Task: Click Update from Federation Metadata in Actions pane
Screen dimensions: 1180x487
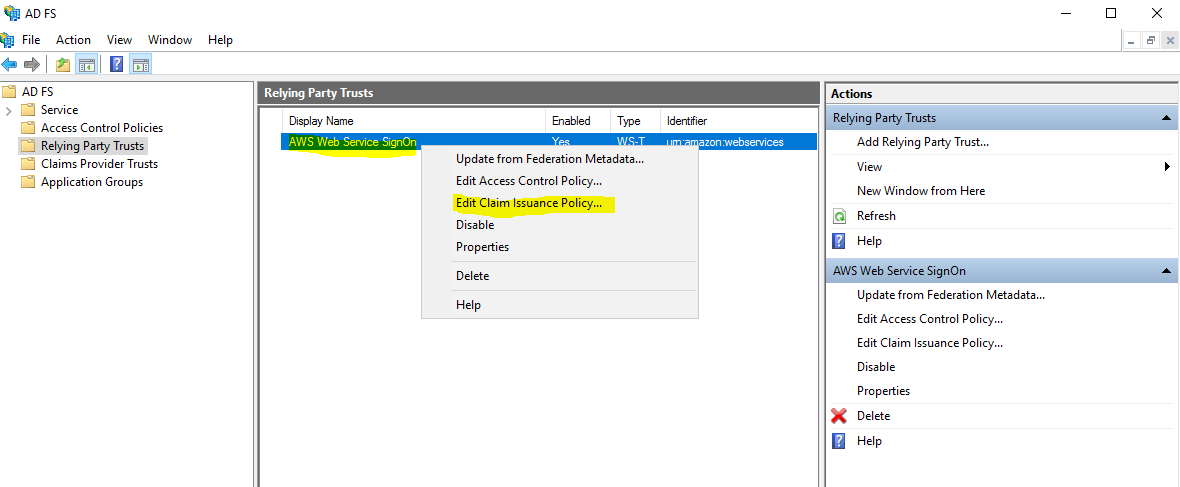Action: [x=950, y=295]
